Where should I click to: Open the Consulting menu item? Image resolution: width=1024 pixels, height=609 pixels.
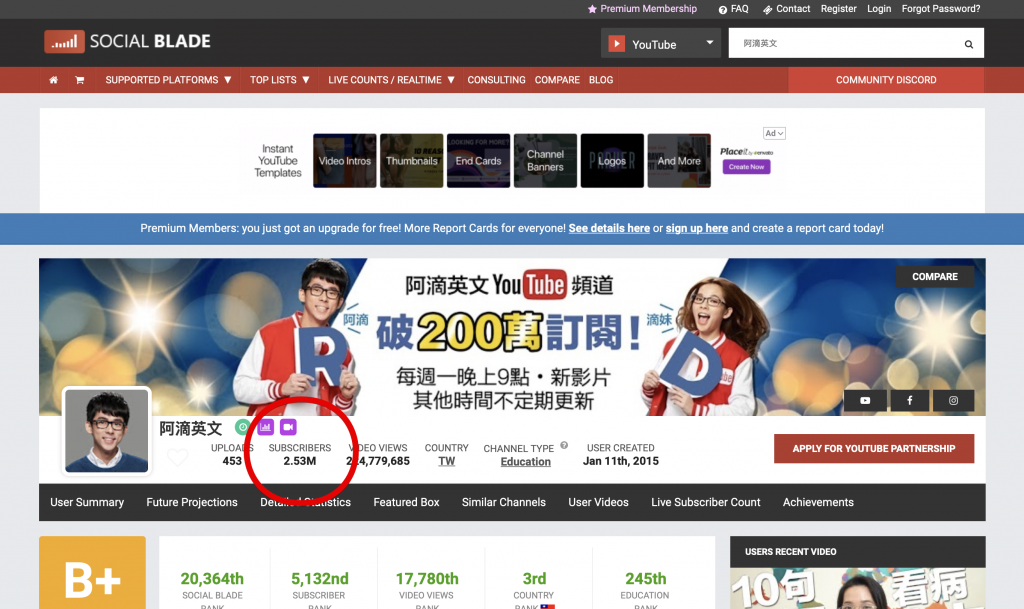click(x=496, y=80)
